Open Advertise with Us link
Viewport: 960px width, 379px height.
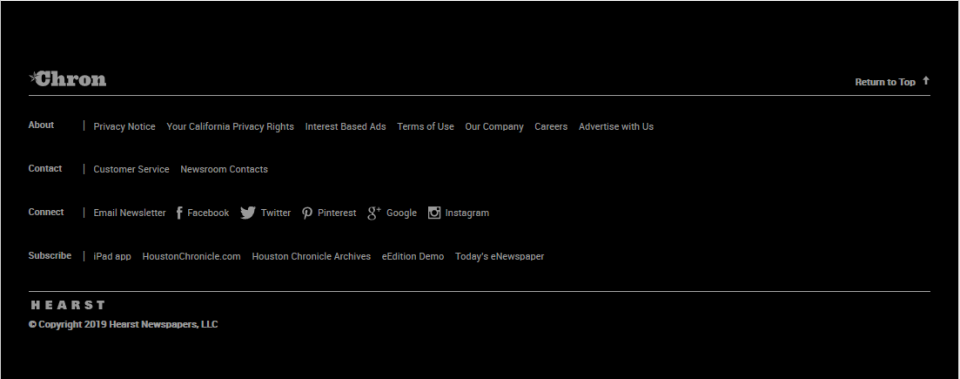point(616,127)
